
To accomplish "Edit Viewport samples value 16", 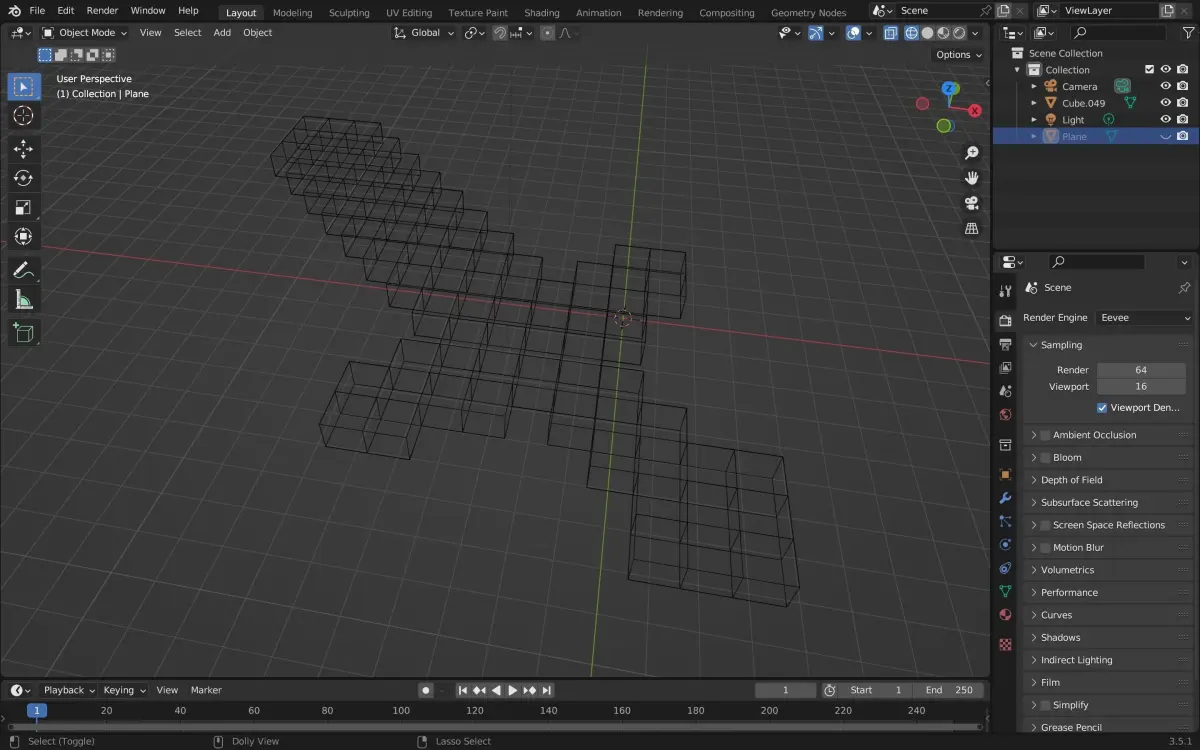I will tap(1141, 387).
